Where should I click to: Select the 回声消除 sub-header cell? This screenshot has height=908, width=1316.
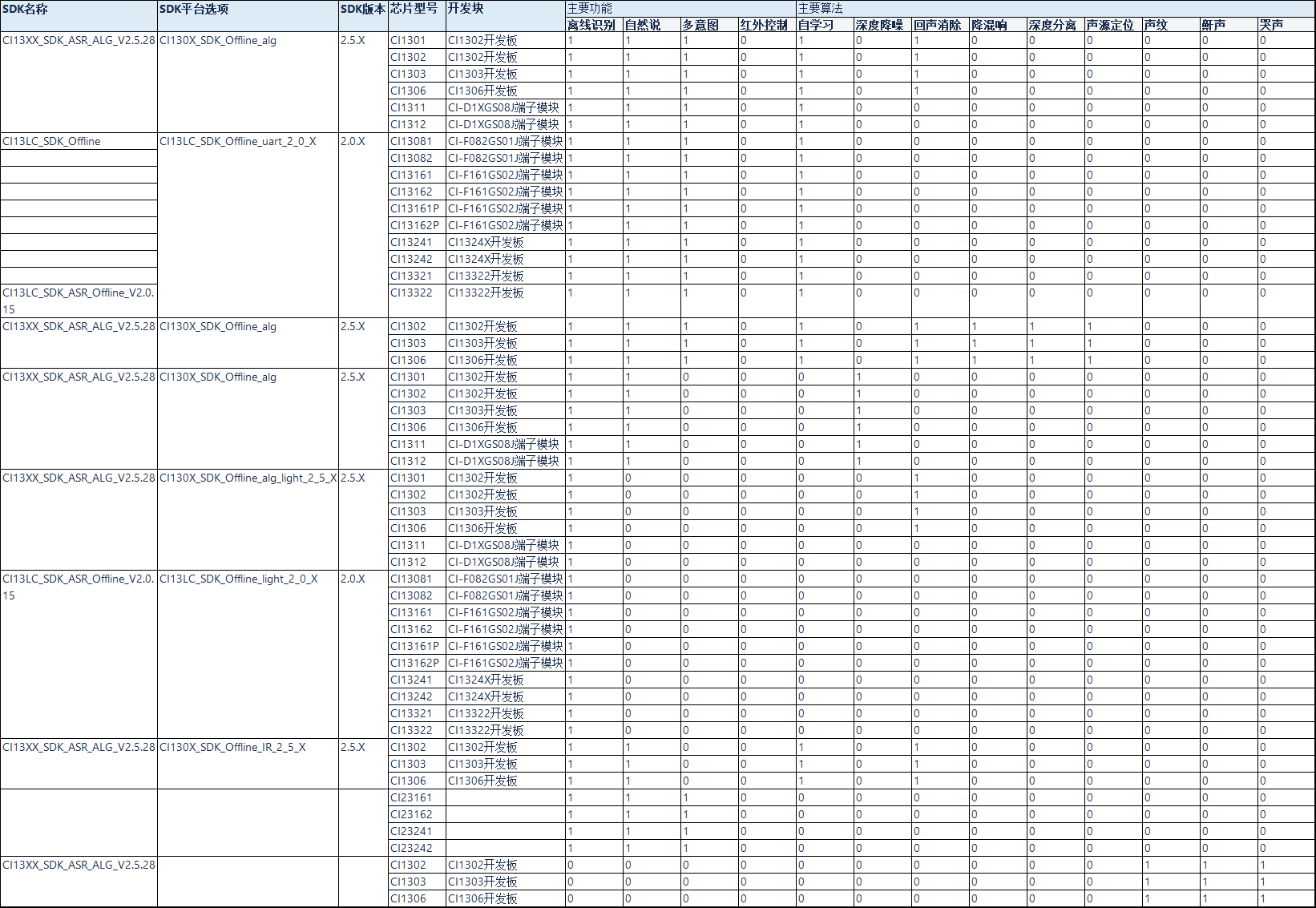(x=940, y=25)
